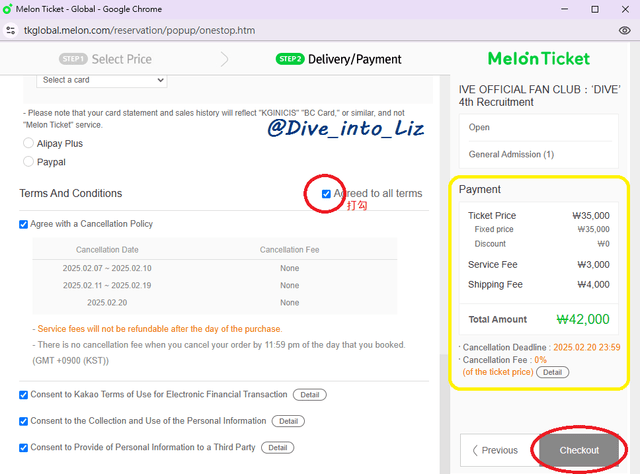The height and width of the screenshot is (474, 640).
Task: Toggle Consent to Kakao Terms of Use checkbox
Action: [25, 395]
